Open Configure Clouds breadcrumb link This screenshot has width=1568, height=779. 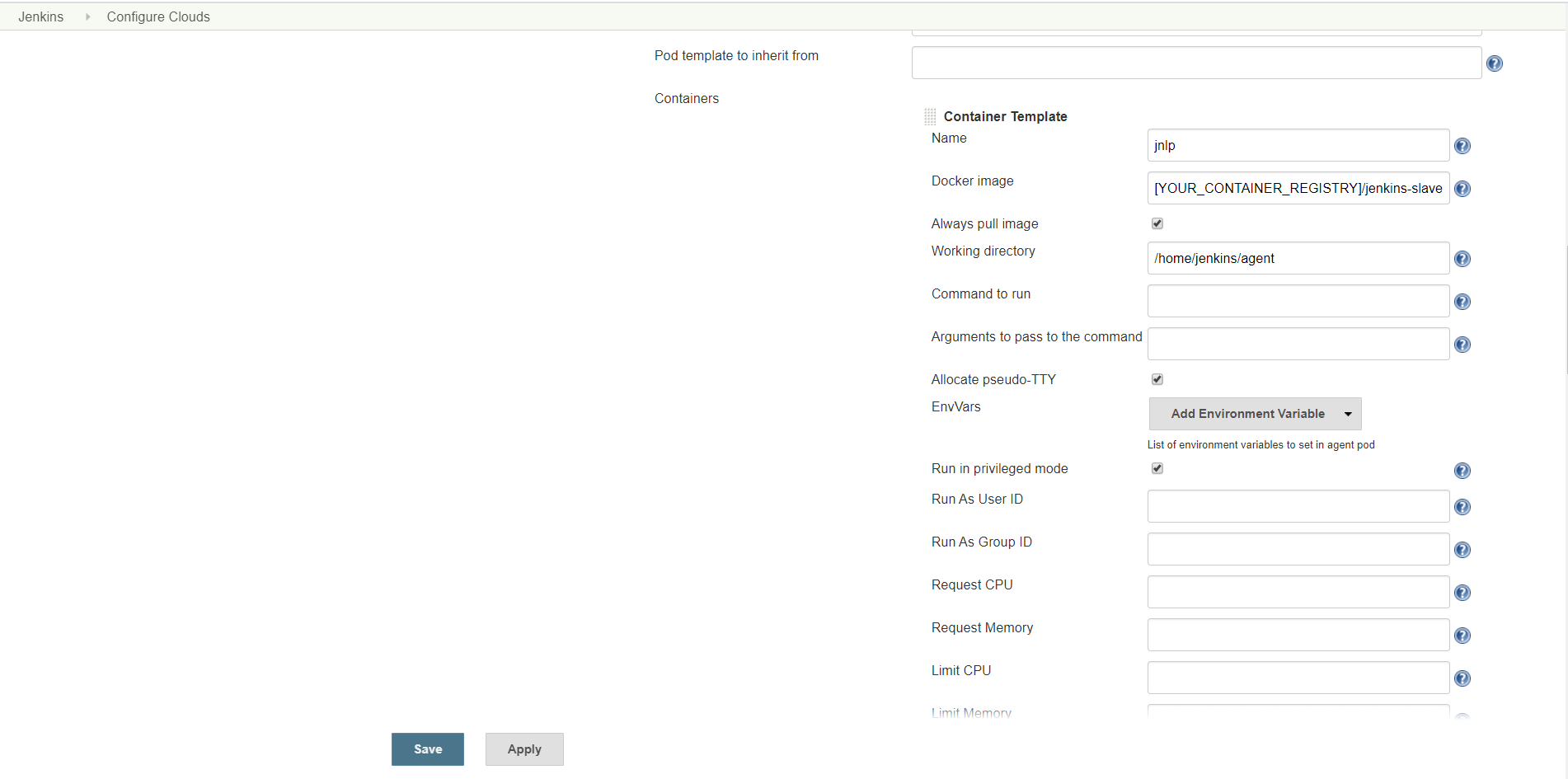pos(158,16)
